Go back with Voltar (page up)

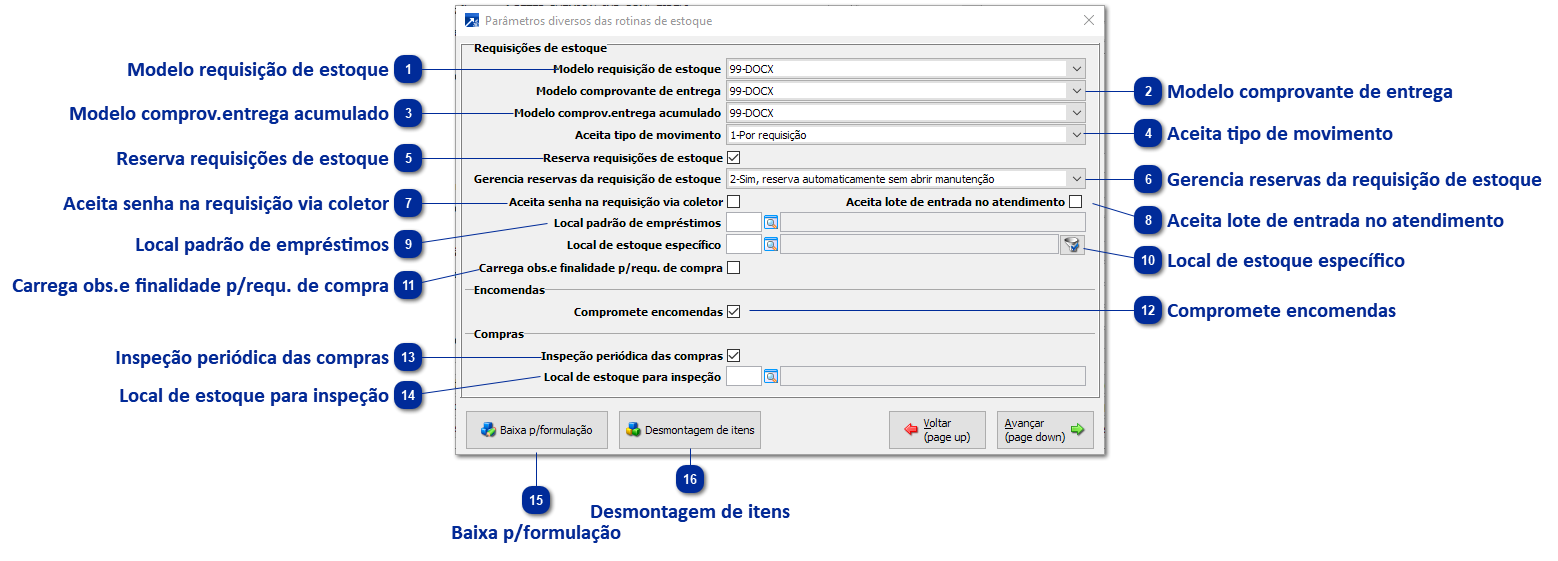tap(937, 430)
